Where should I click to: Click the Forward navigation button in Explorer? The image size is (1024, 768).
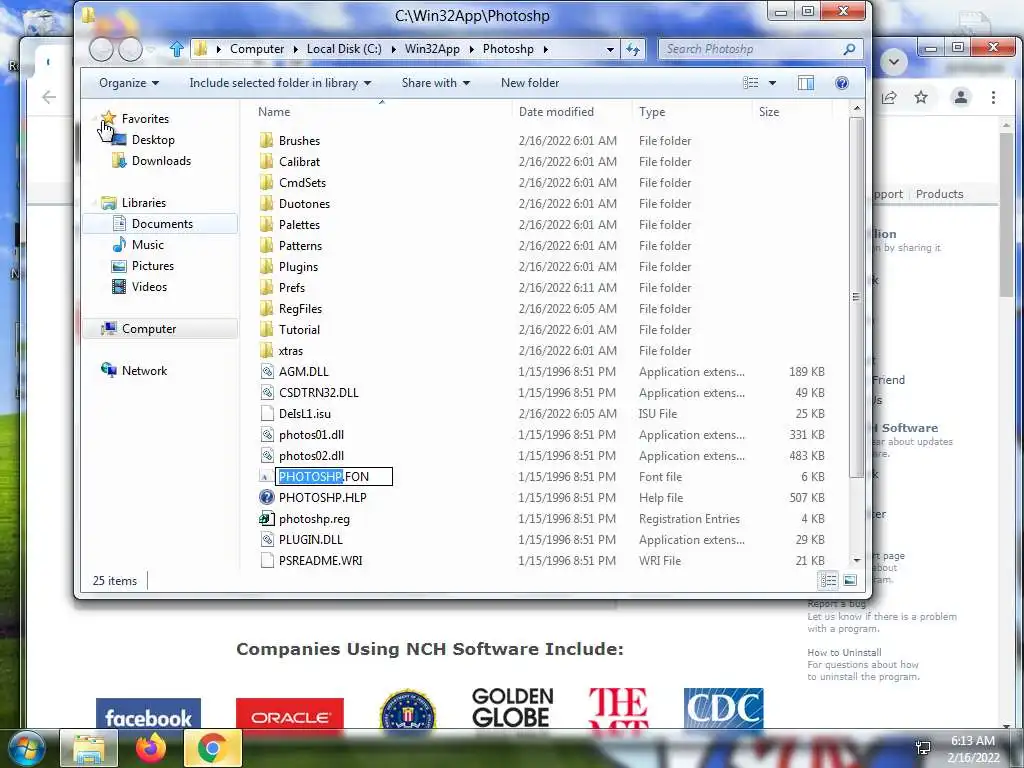[131, 49]
